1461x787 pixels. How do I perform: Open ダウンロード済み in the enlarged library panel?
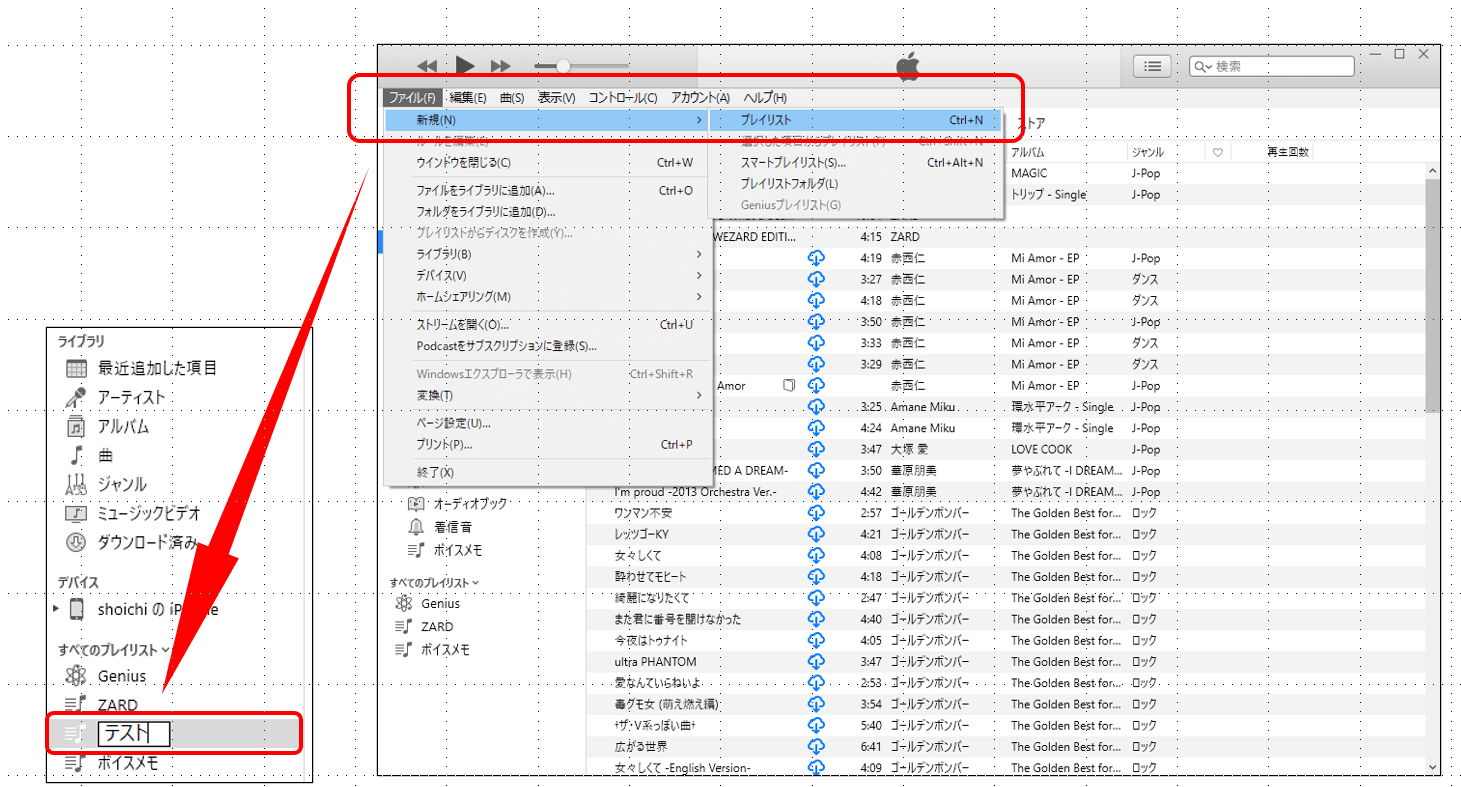[x=132, y=542]
